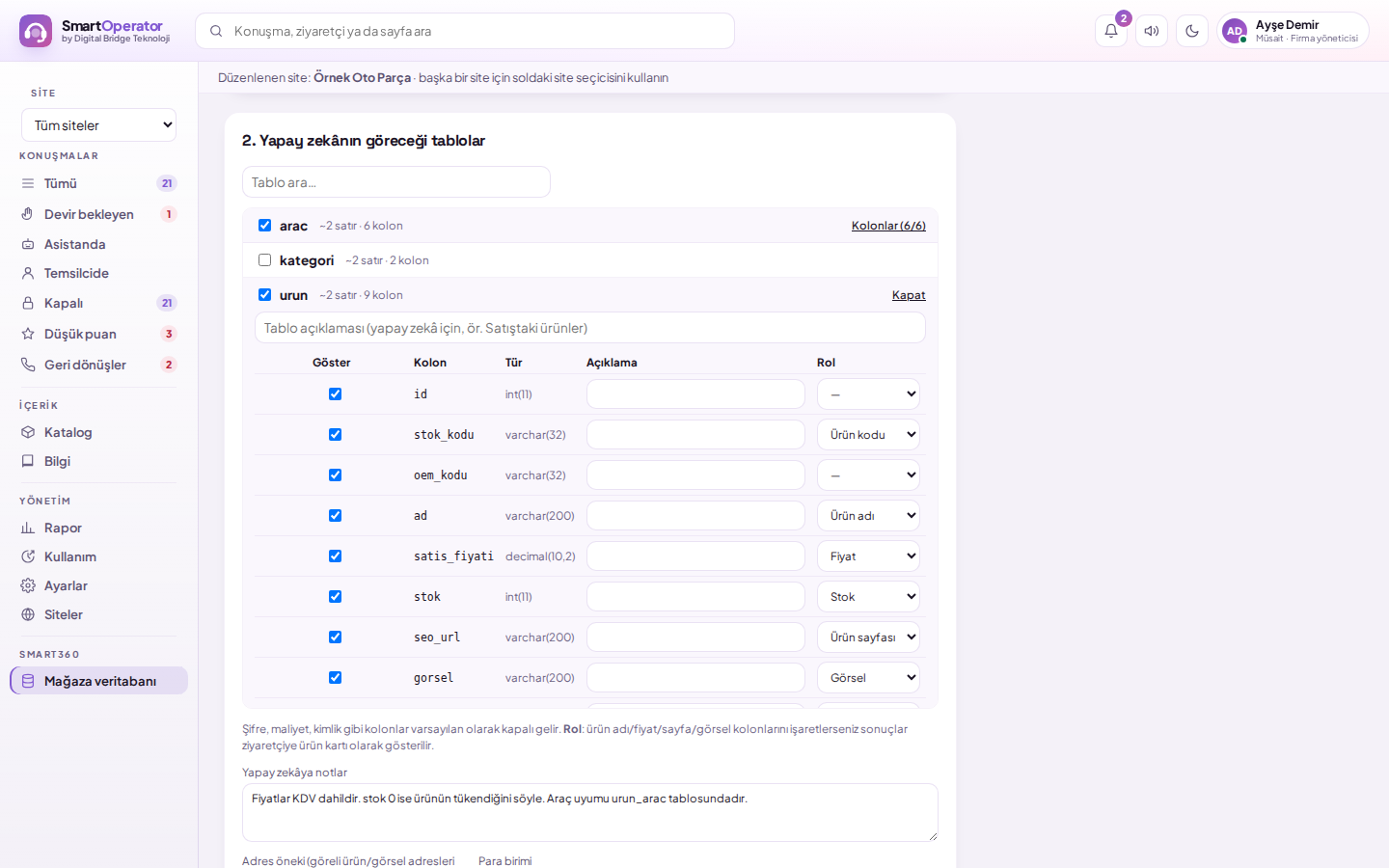The height and width of the screenshot is (868, 1389).
Task: Switch to dark mode moon icon
Action: (1192, 31)
